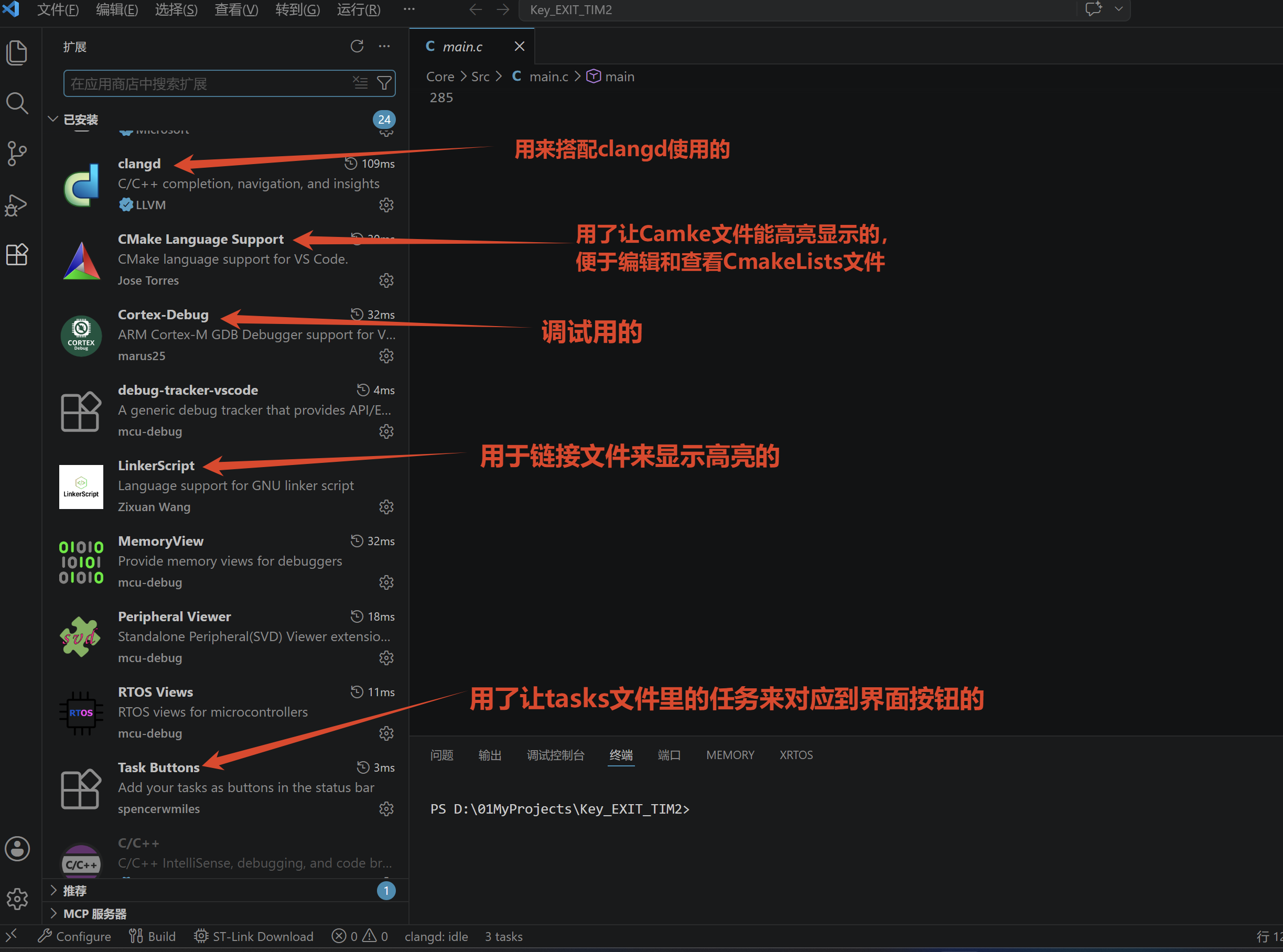This screenshot has height=952, width=1283.
Task: Select the Cortex-Debug extension logo
Action: pyautogui.click(x=81, y=336)
